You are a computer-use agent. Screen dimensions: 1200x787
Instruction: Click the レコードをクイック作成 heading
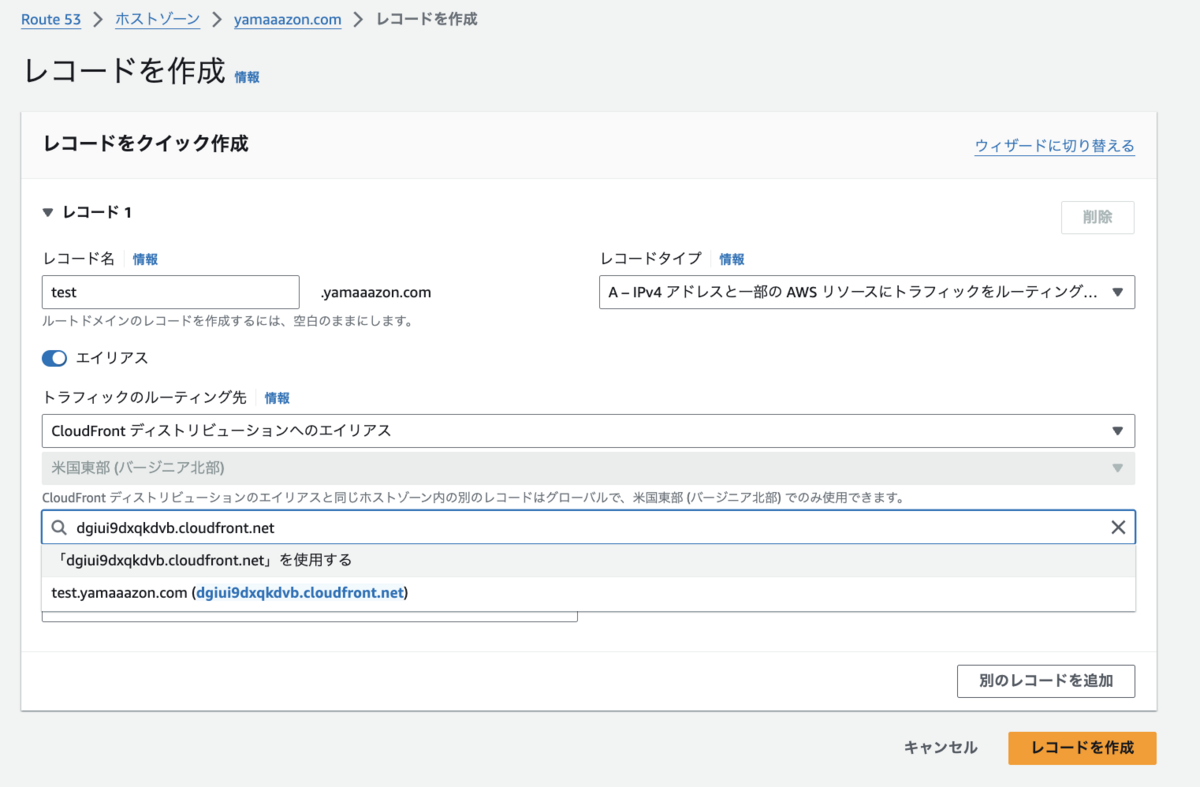[146, 143]
